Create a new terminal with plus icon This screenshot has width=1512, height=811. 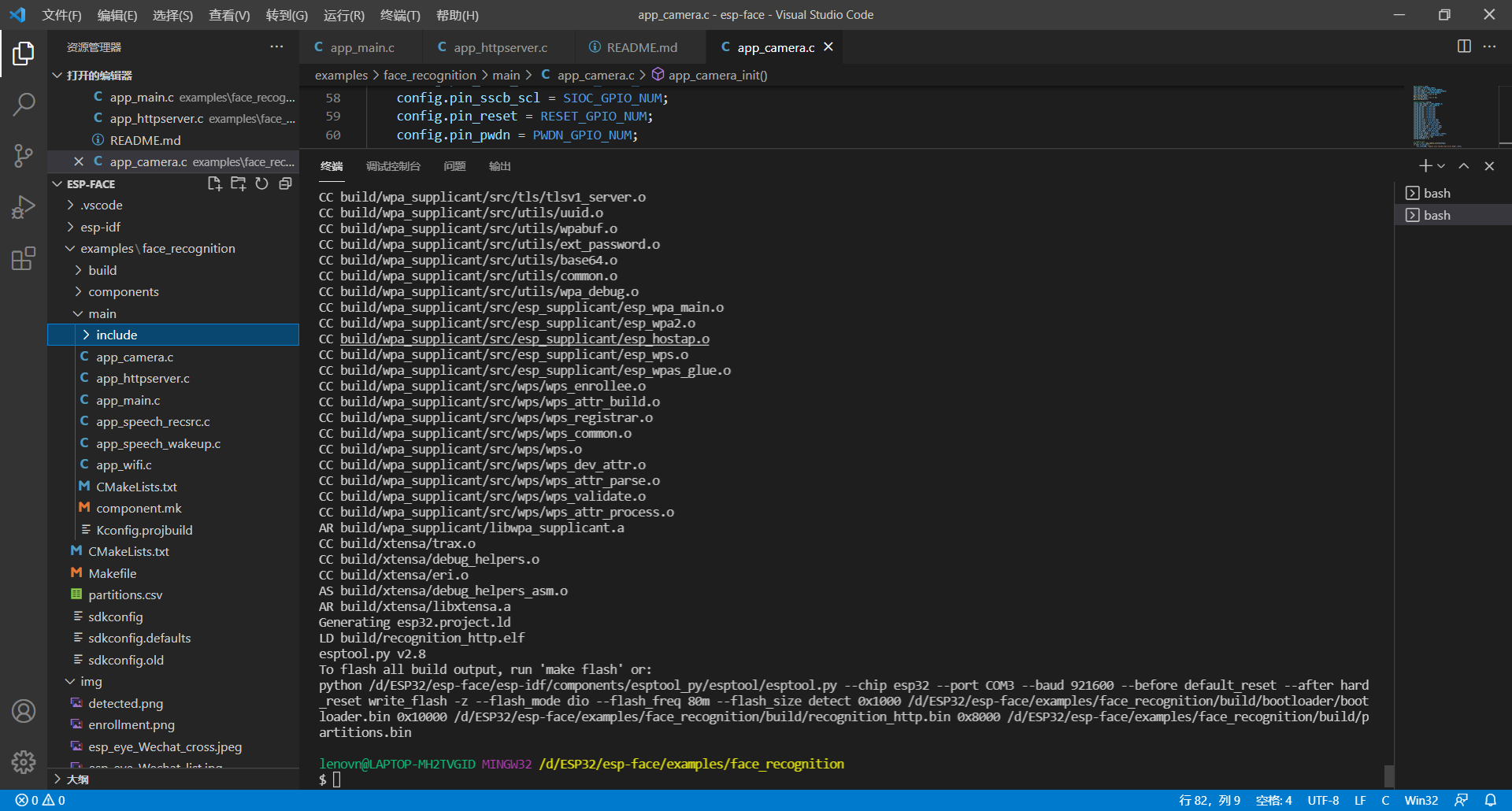(x=1425, y=166)
